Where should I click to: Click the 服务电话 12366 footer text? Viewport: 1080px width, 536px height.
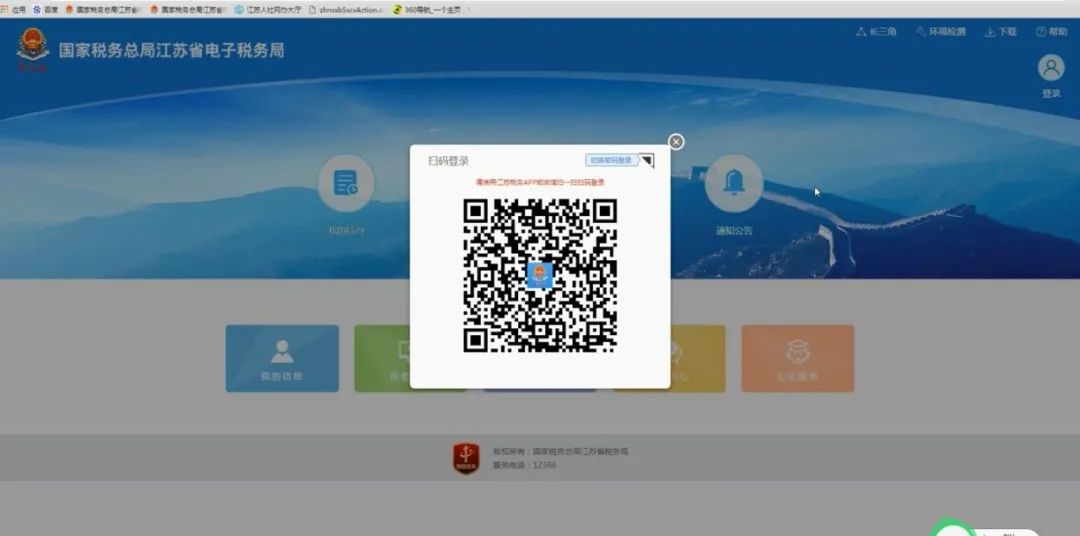tap(524, 465)
